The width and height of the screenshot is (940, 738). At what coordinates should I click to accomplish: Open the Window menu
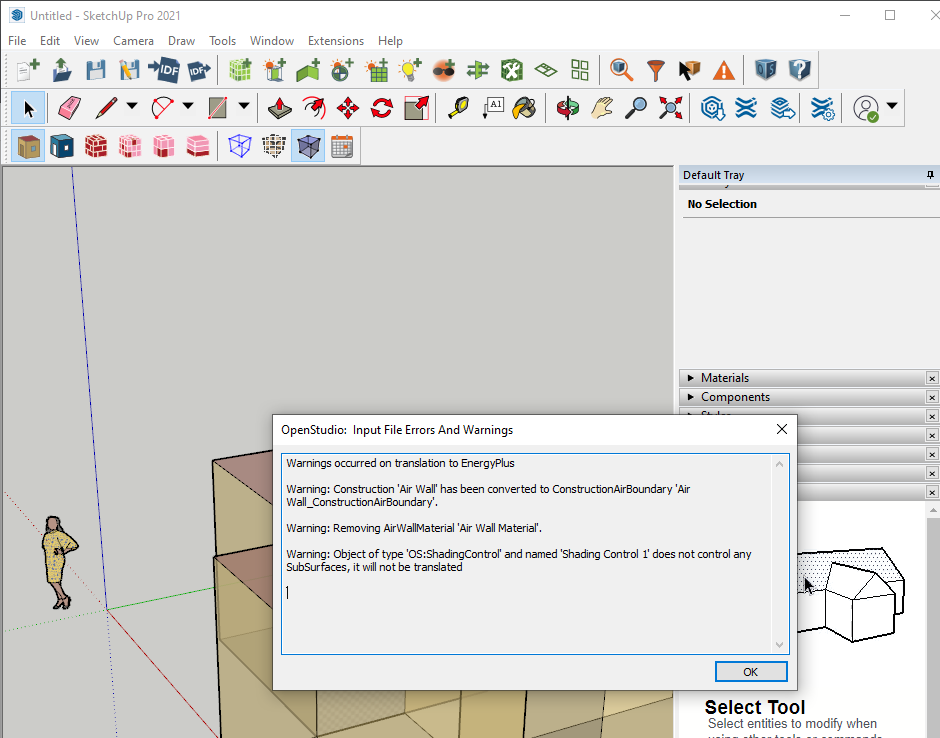pyautogui.click(x=272, y=41)
